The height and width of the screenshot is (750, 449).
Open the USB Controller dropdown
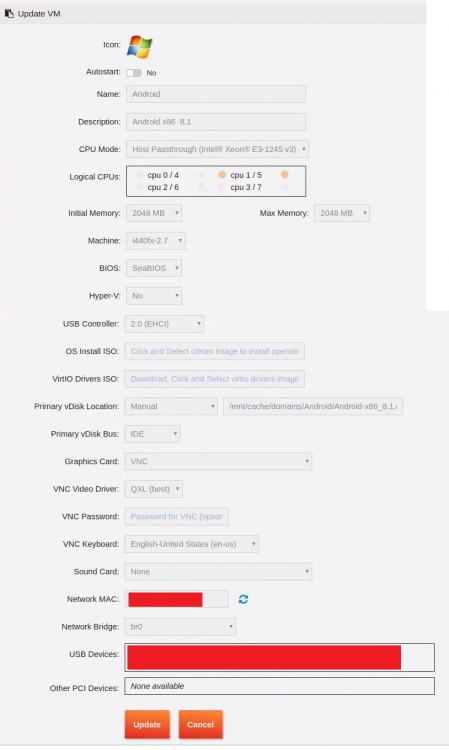(x=164, y=324)
